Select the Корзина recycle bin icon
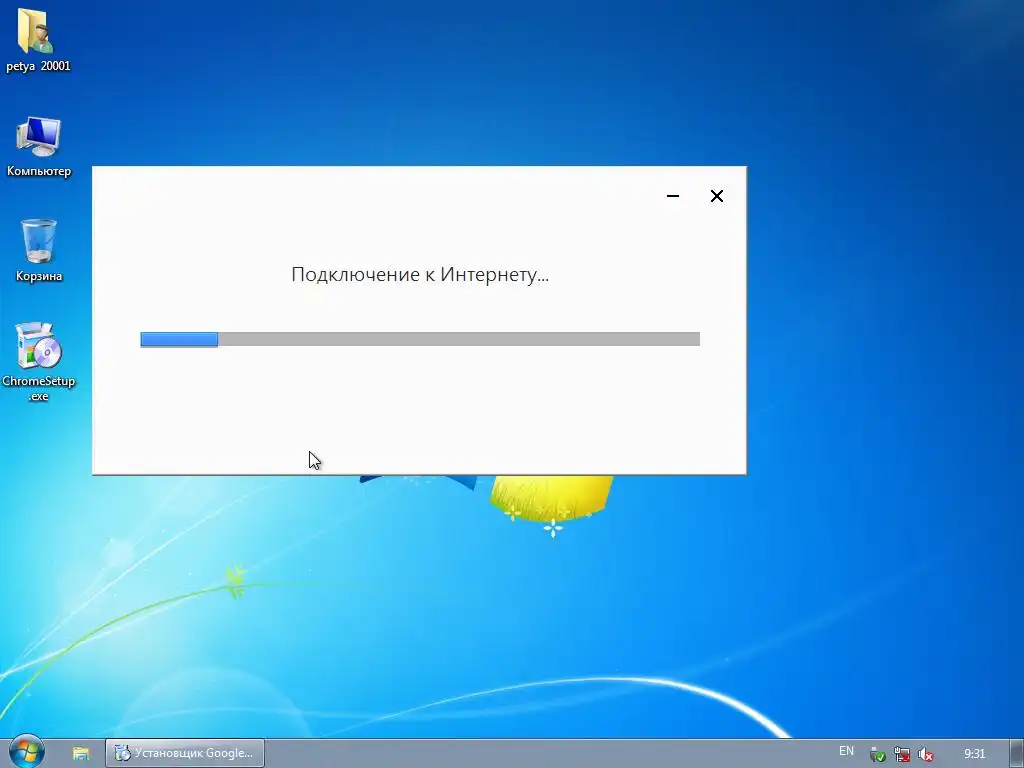Viewport: 1024px width, 768px height. click(x=39, y=250)
